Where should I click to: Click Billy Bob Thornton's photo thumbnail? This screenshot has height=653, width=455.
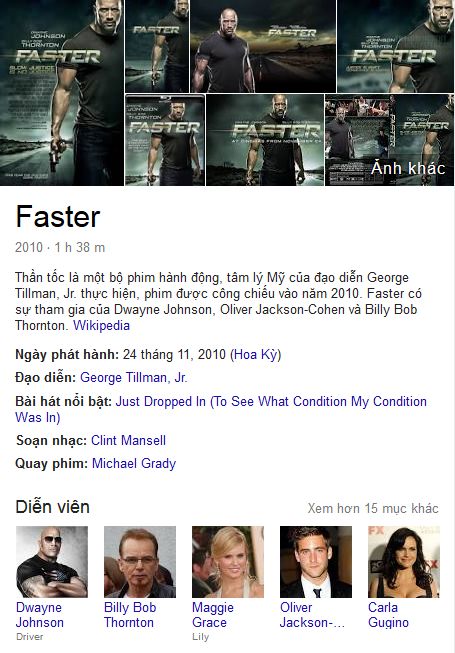pyautogui.click(x=140, y=562)
